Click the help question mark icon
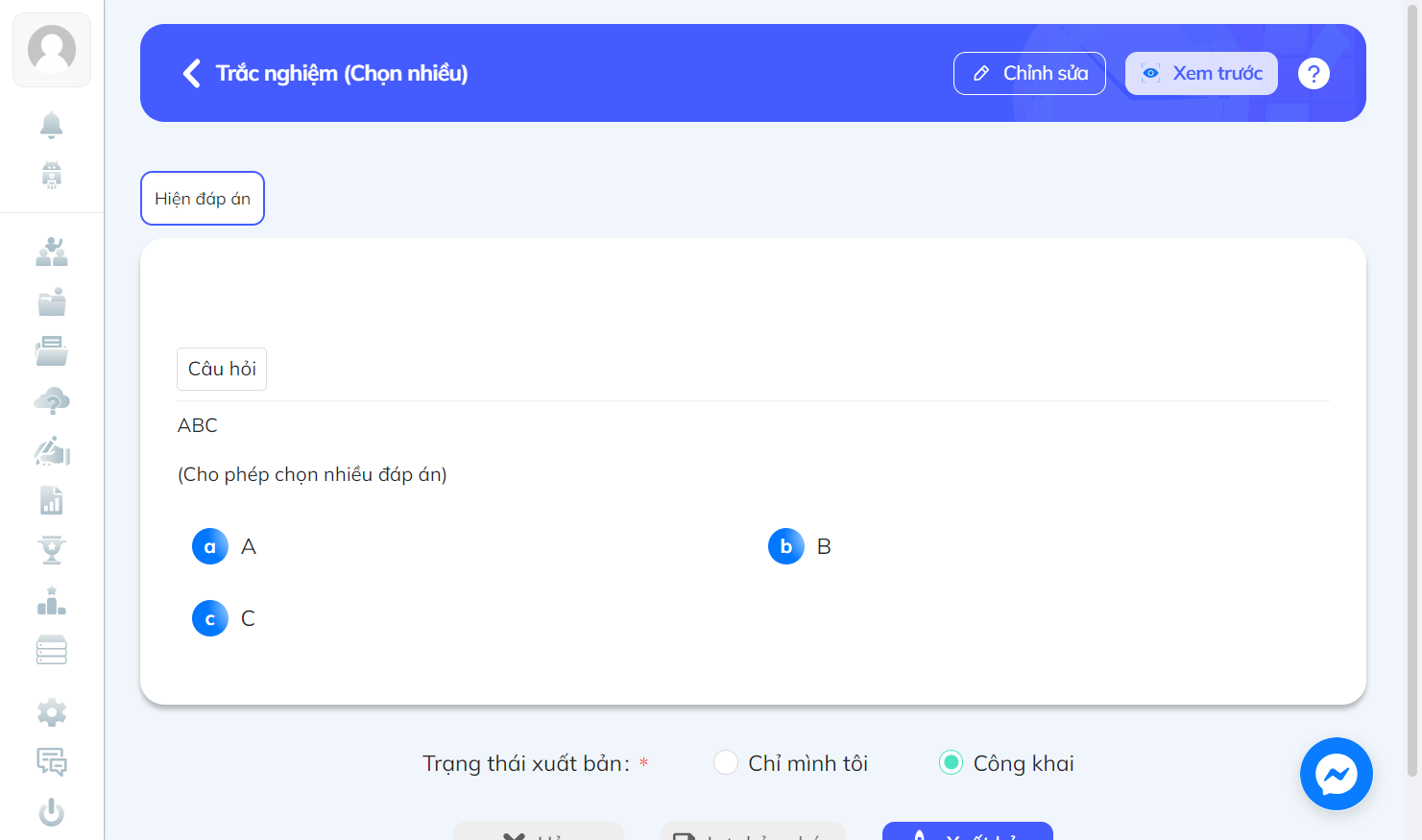 click(1314, 73)
